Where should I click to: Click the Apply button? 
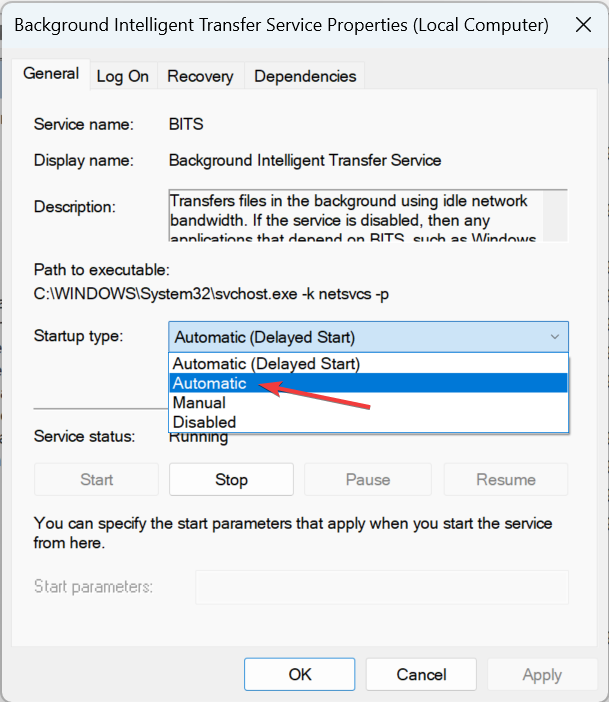[x=542, y=674]
